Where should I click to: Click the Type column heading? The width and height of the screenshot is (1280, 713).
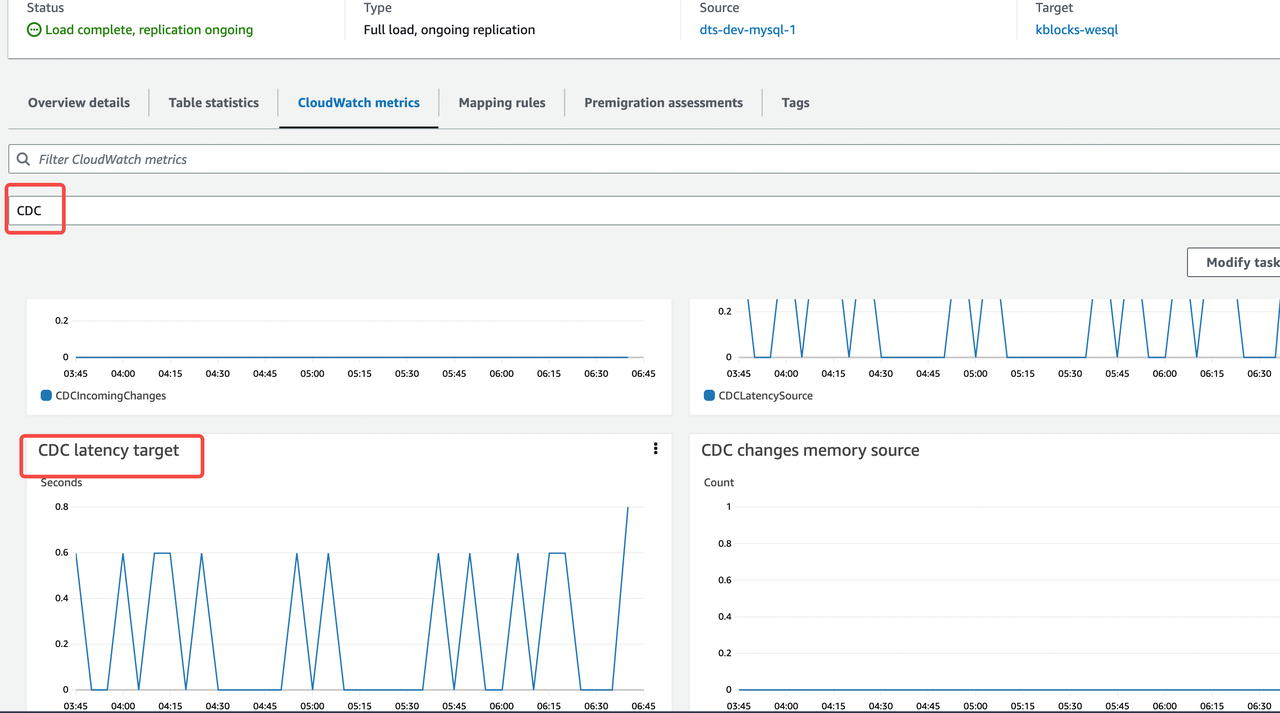[379, 8]
